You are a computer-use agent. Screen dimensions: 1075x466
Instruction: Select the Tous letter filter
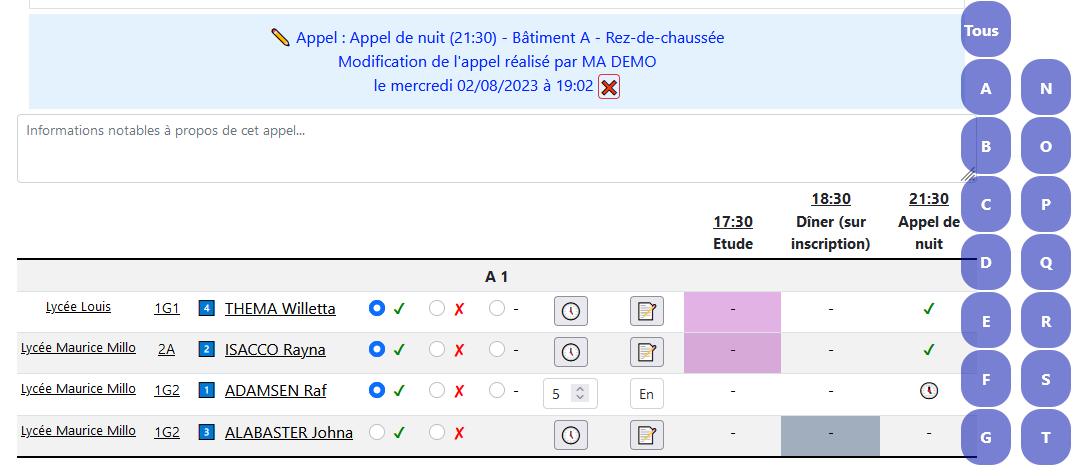tap(985, 30)
